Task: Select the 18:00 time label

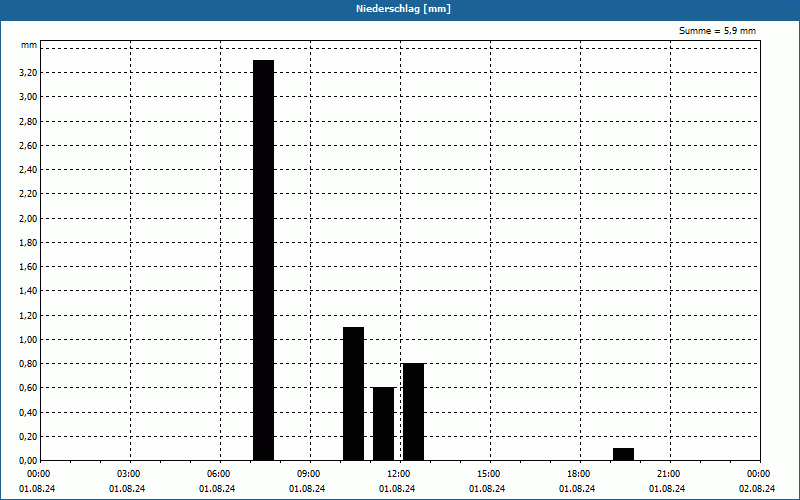Action: click(579, 474)
